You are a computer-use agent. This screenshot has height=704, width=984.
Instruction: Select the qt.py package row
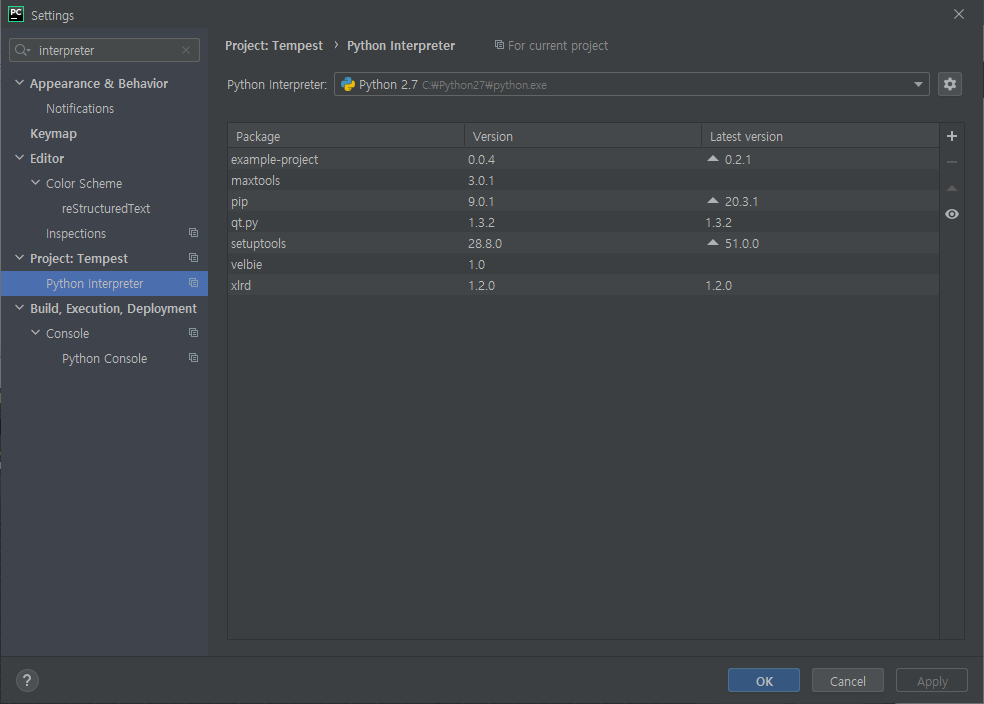583,222
